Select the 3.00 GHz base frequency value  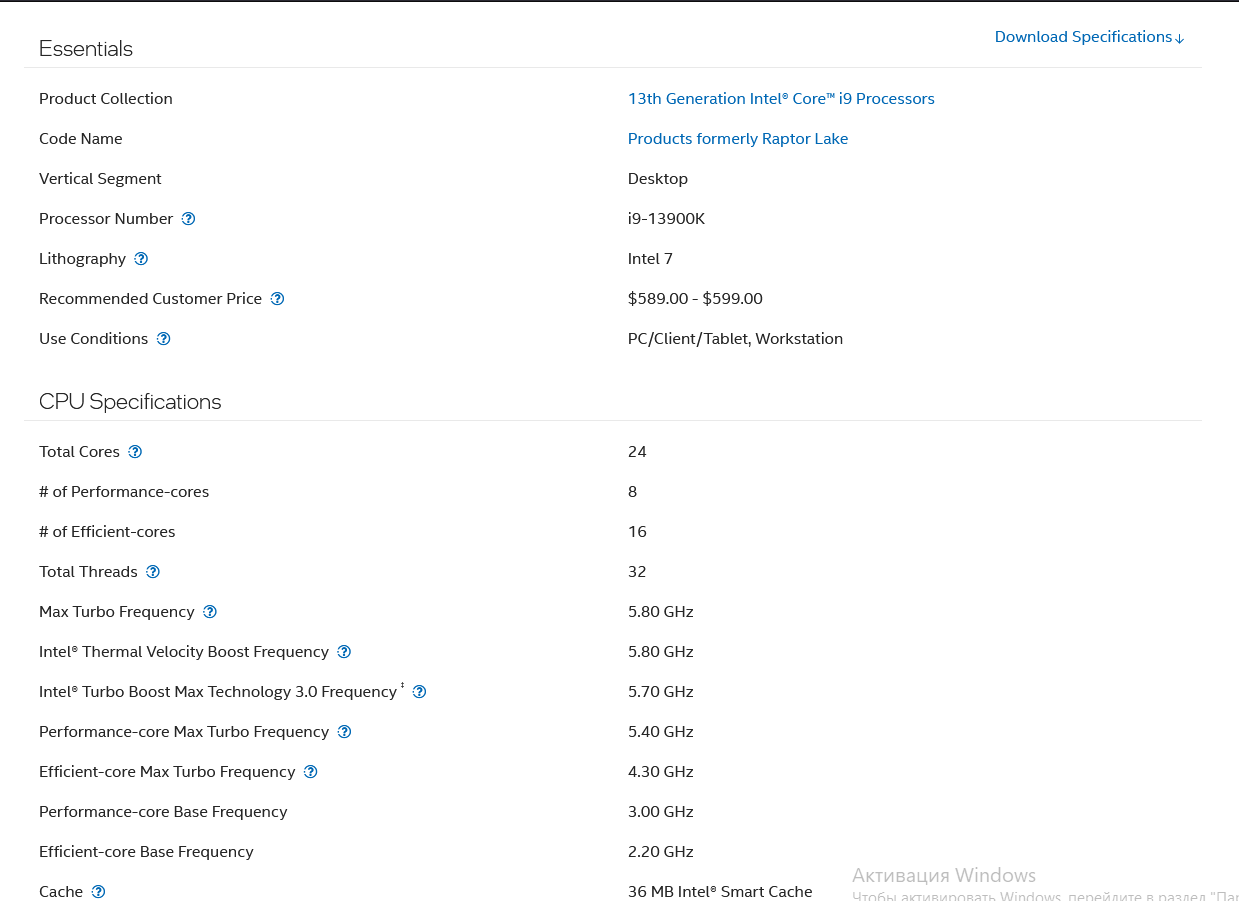tap(660, 812)
